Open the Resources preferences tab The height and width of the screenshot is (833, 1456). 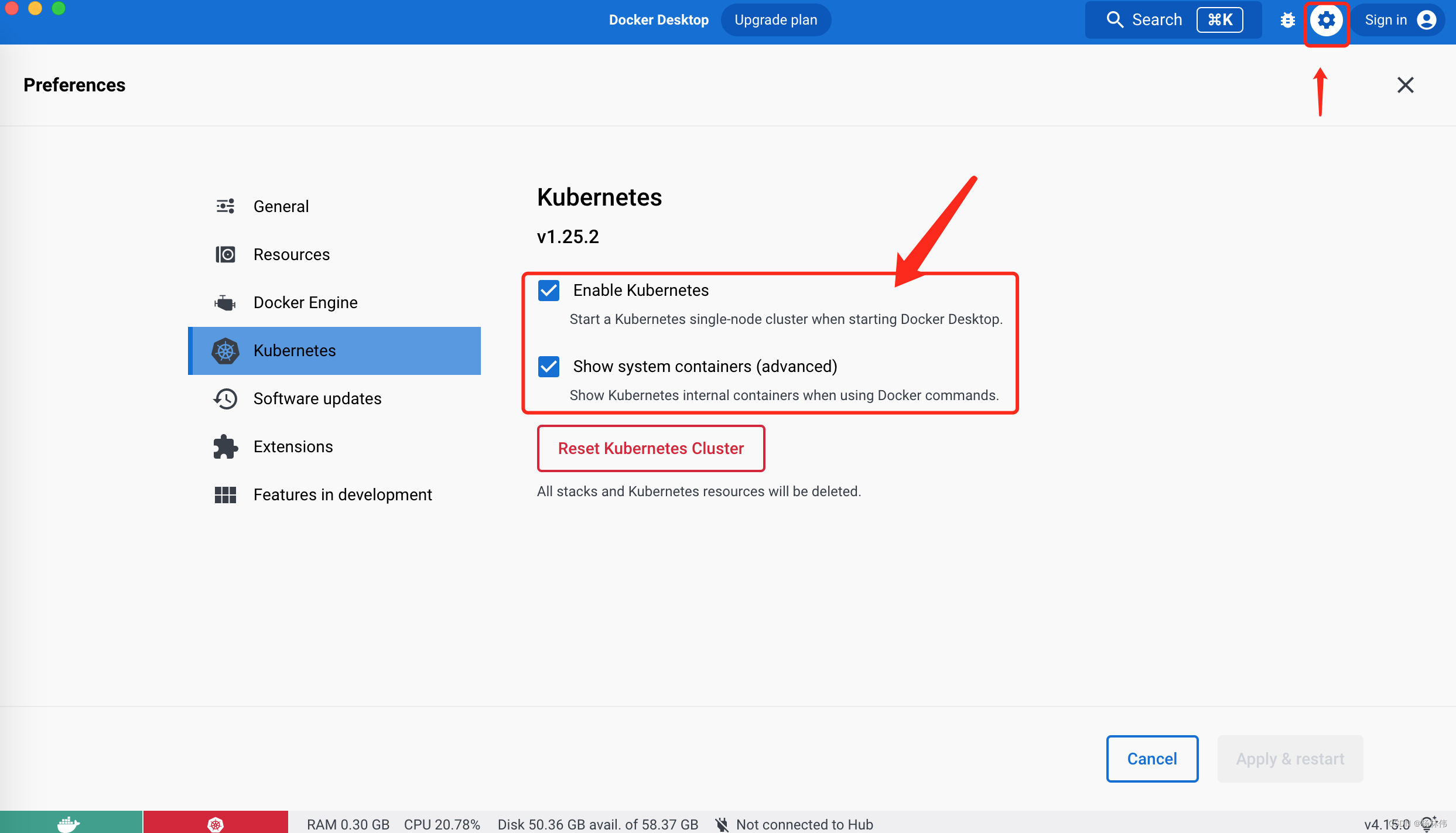pyautogui.click(x=334, y=254)
